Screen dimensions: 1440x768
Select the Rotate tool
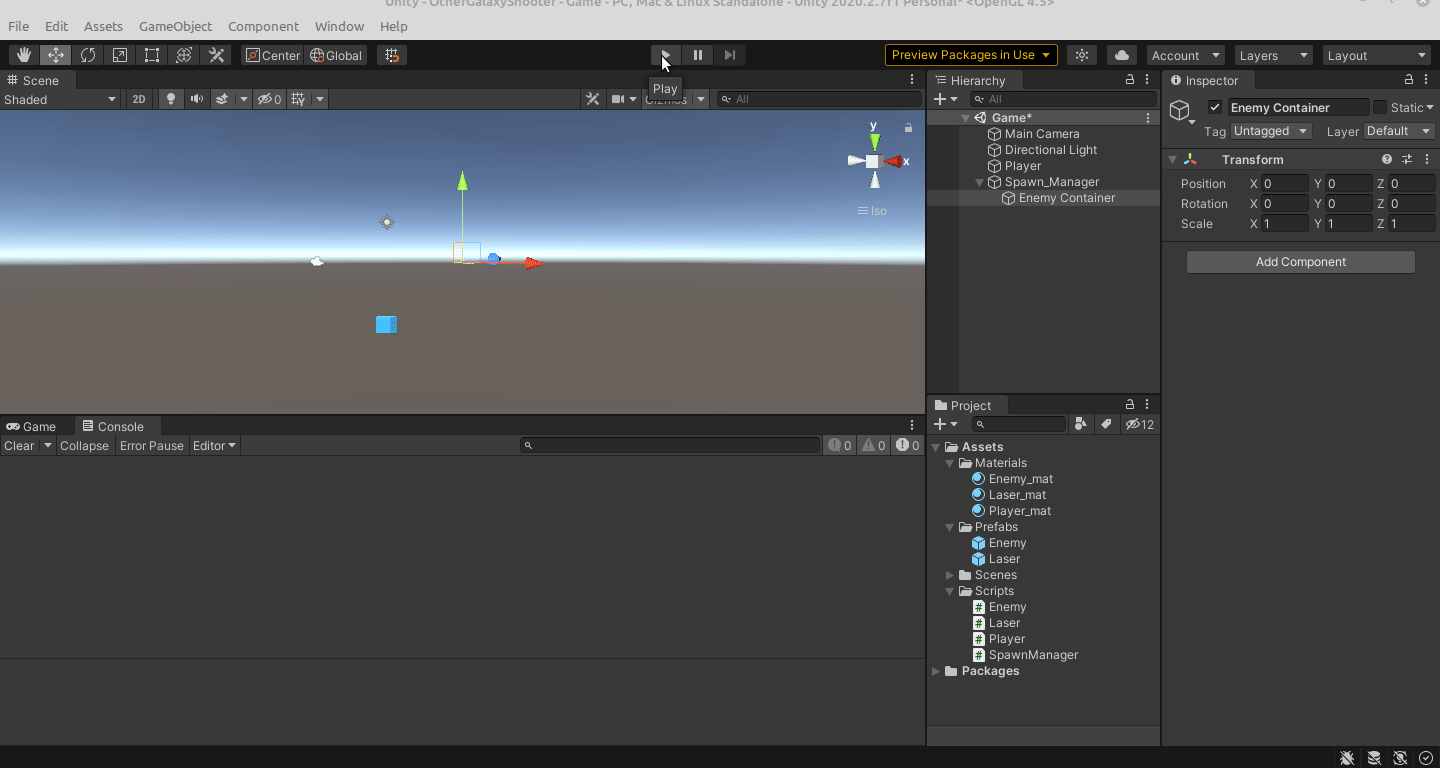[x=88, y=55]
